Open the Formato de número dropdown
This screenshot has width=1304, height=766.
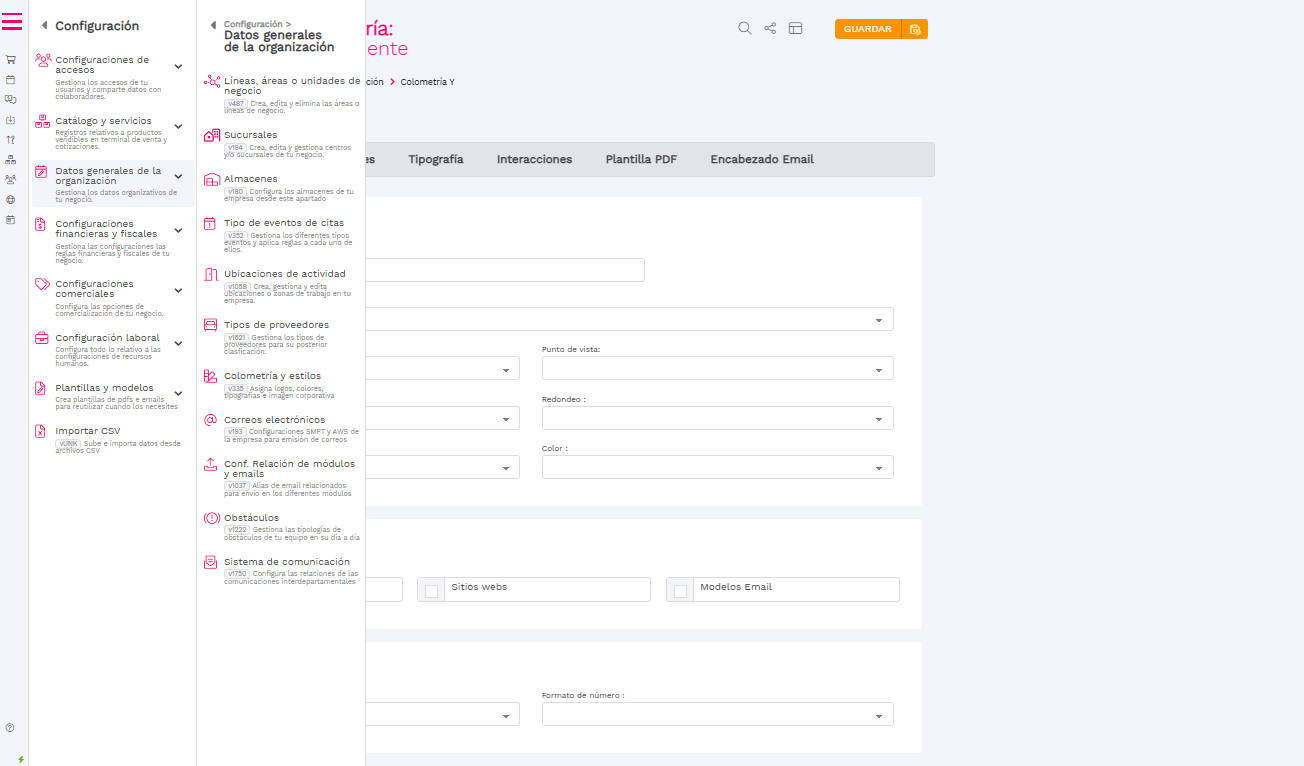tap(717, 714)
